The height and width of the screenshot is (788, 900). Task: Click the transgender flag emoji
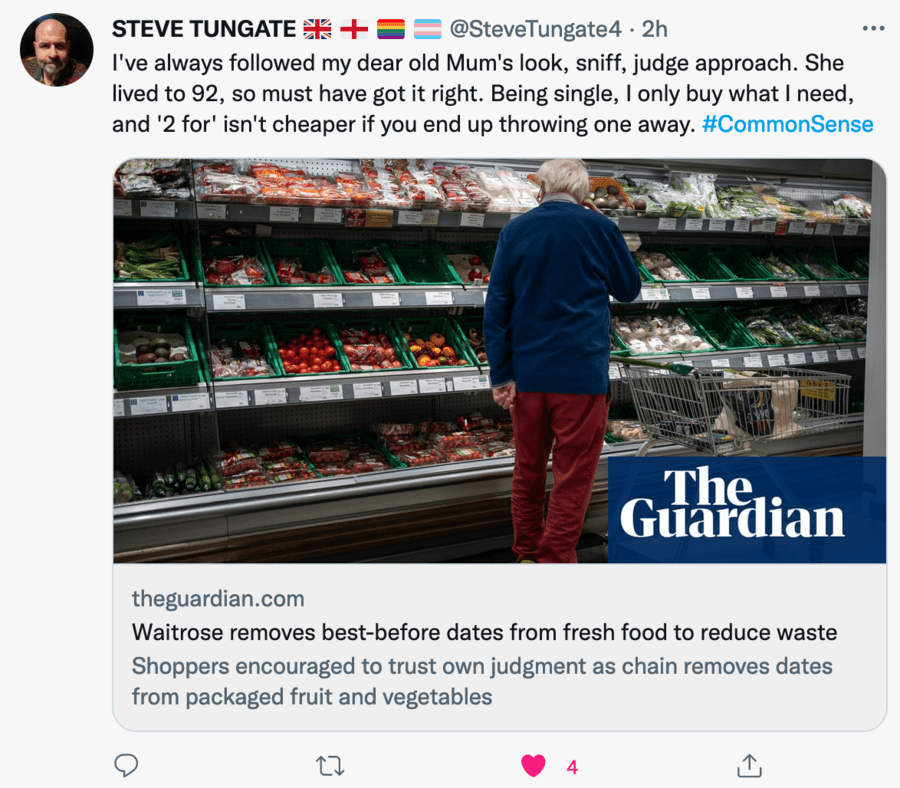pyautogui.click(x=428, y=29)
